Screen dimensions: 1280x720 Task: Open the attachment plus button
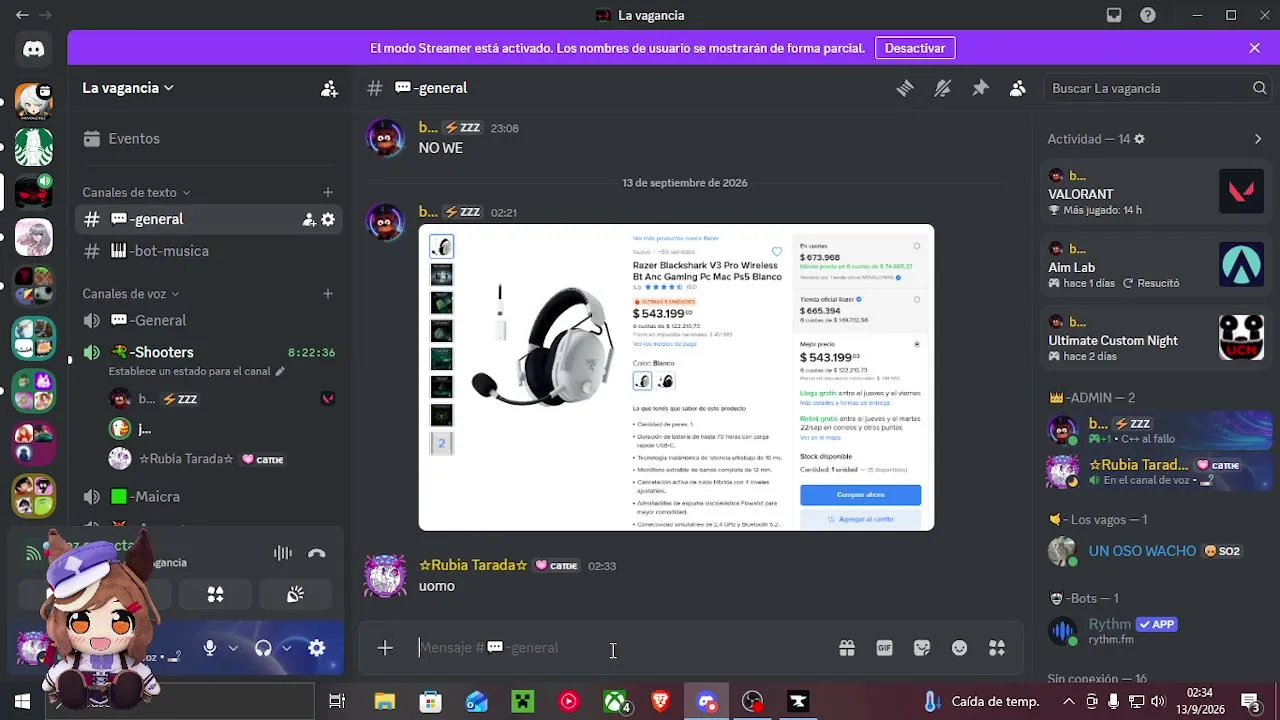[x=385, y=648]
